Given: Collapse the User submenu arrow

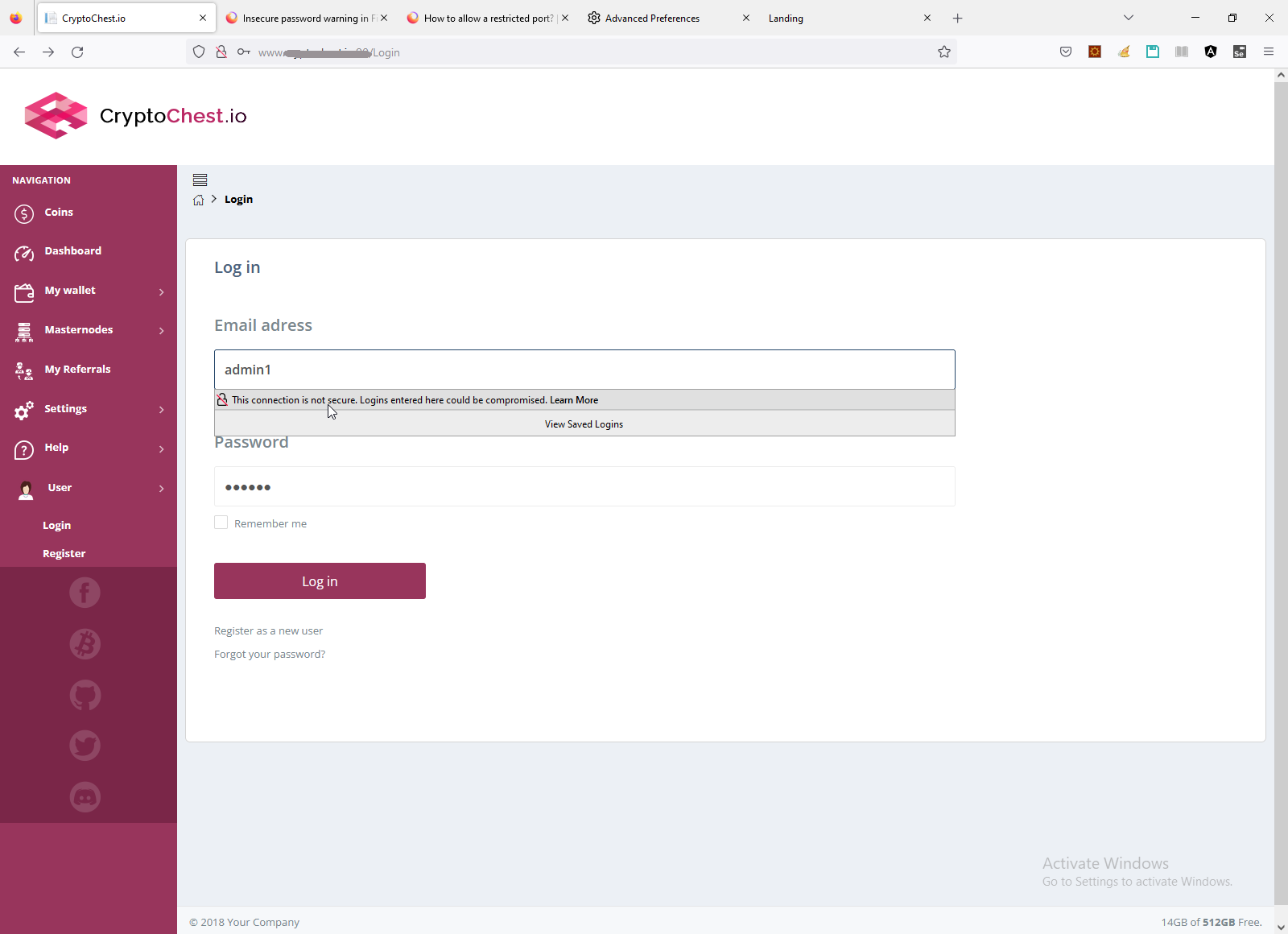Looking at the screenshot, I should pos(162,489).
